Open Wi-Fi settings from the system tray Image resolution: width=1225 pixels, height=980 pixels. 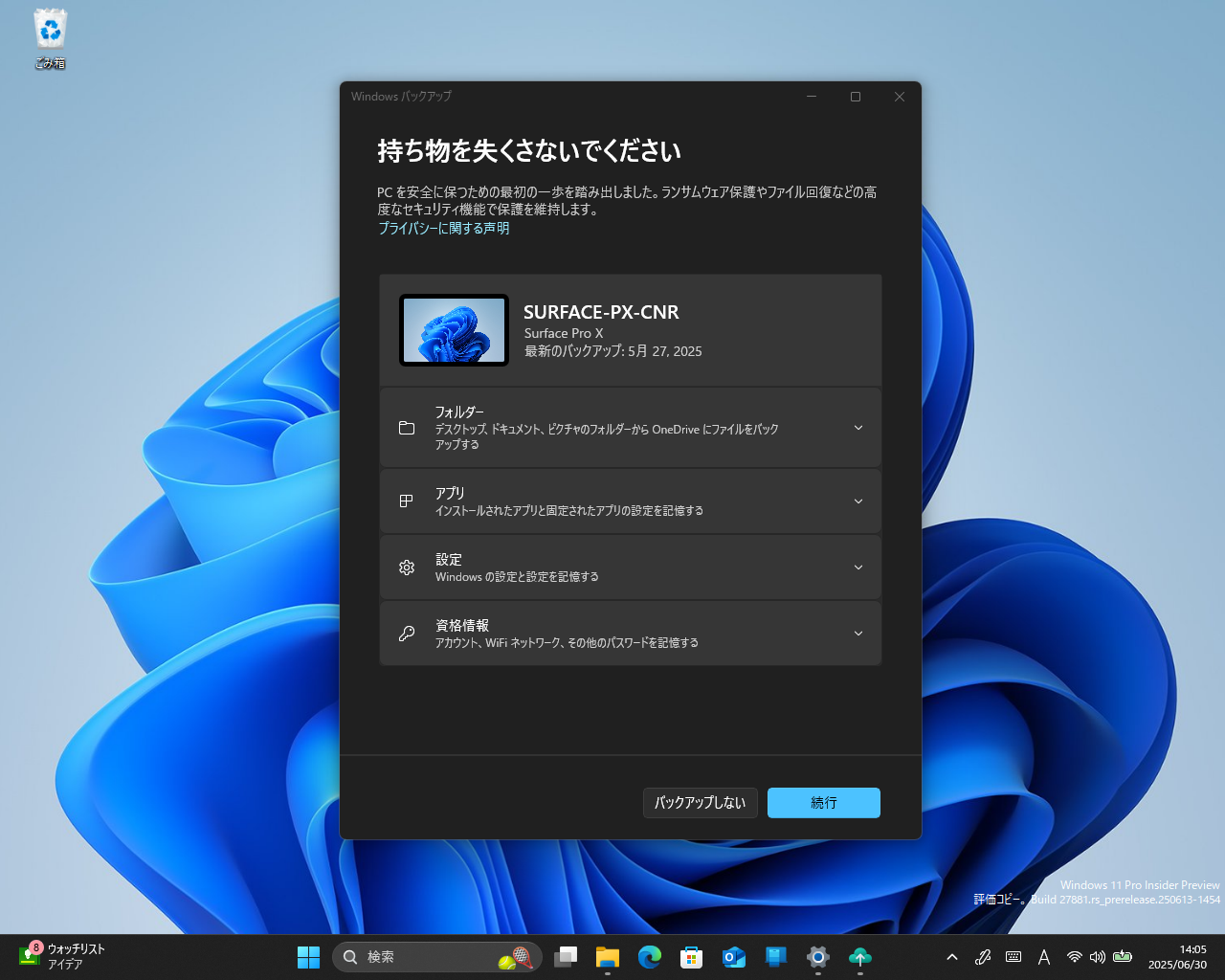pos(1074,956)
